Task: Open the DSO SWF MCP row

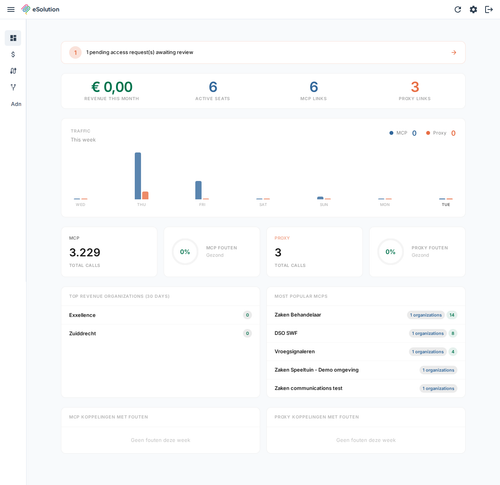Action: pyautogui.click(x=366, y=333)
